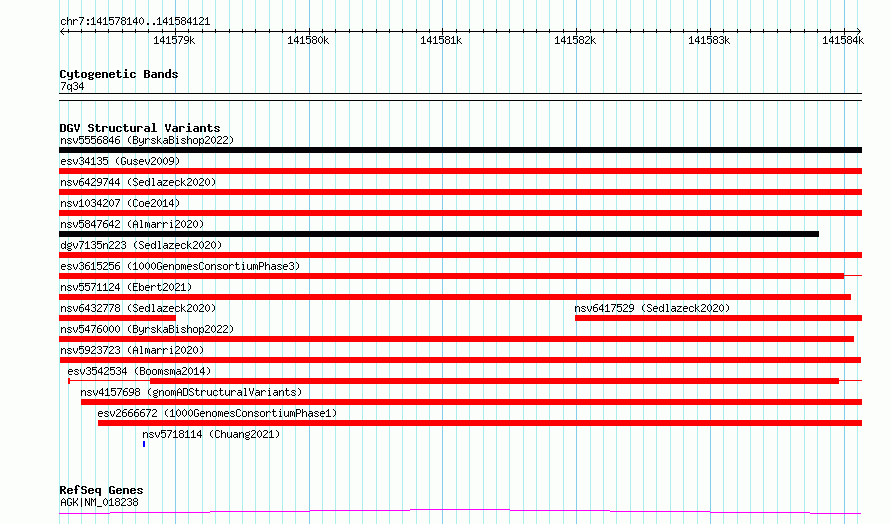The image size is (890, 524).
Task: Click esv3542534 (Boomsma2014) label
Action: click(139, 371)
